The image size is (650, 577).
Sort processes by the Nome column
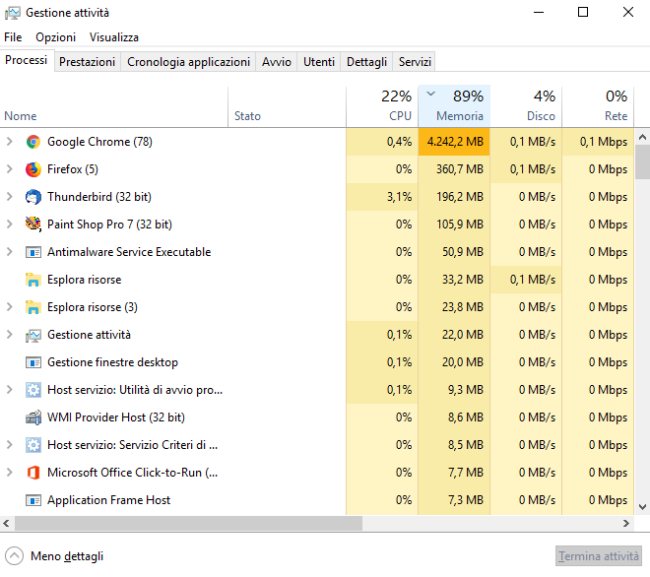coord(114,107)
